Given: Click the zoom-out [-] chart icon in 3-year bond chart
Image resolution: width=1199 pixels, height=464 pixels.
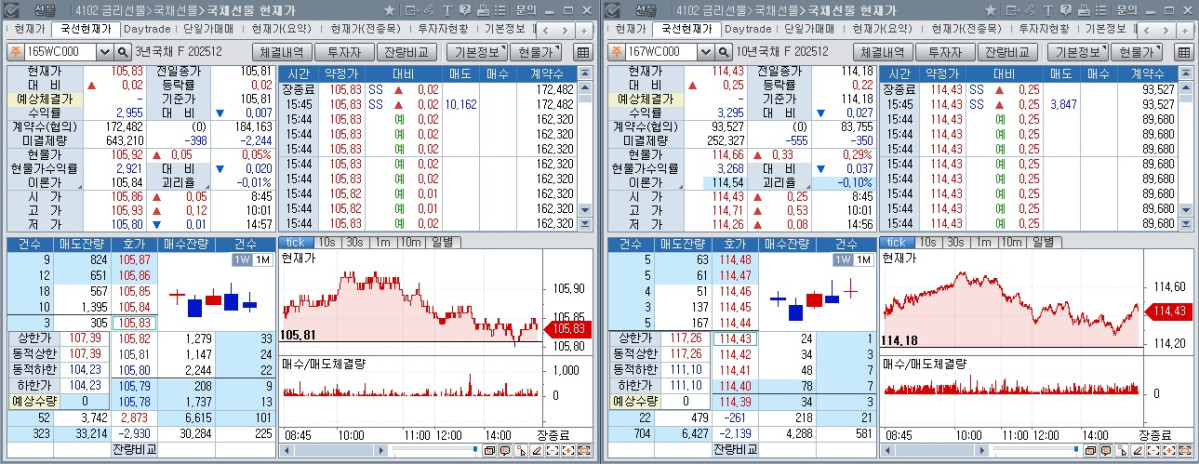Looking at the screenshot, I should pos(553,450).
